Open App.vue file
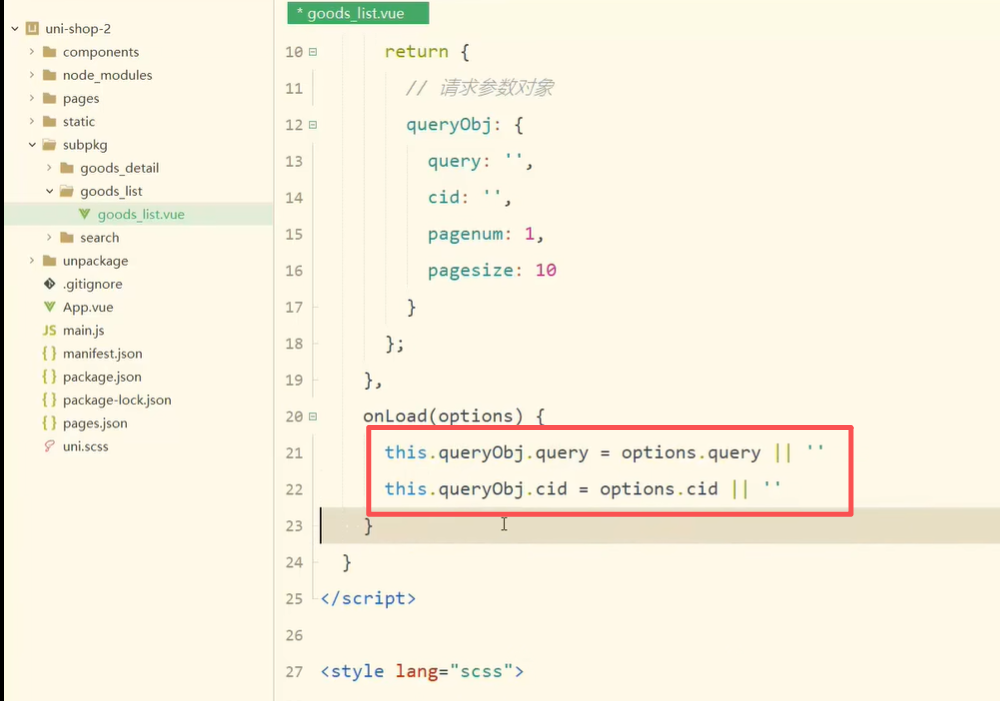The height and width of the screenshot is (701, 1000). coord(88,307)
